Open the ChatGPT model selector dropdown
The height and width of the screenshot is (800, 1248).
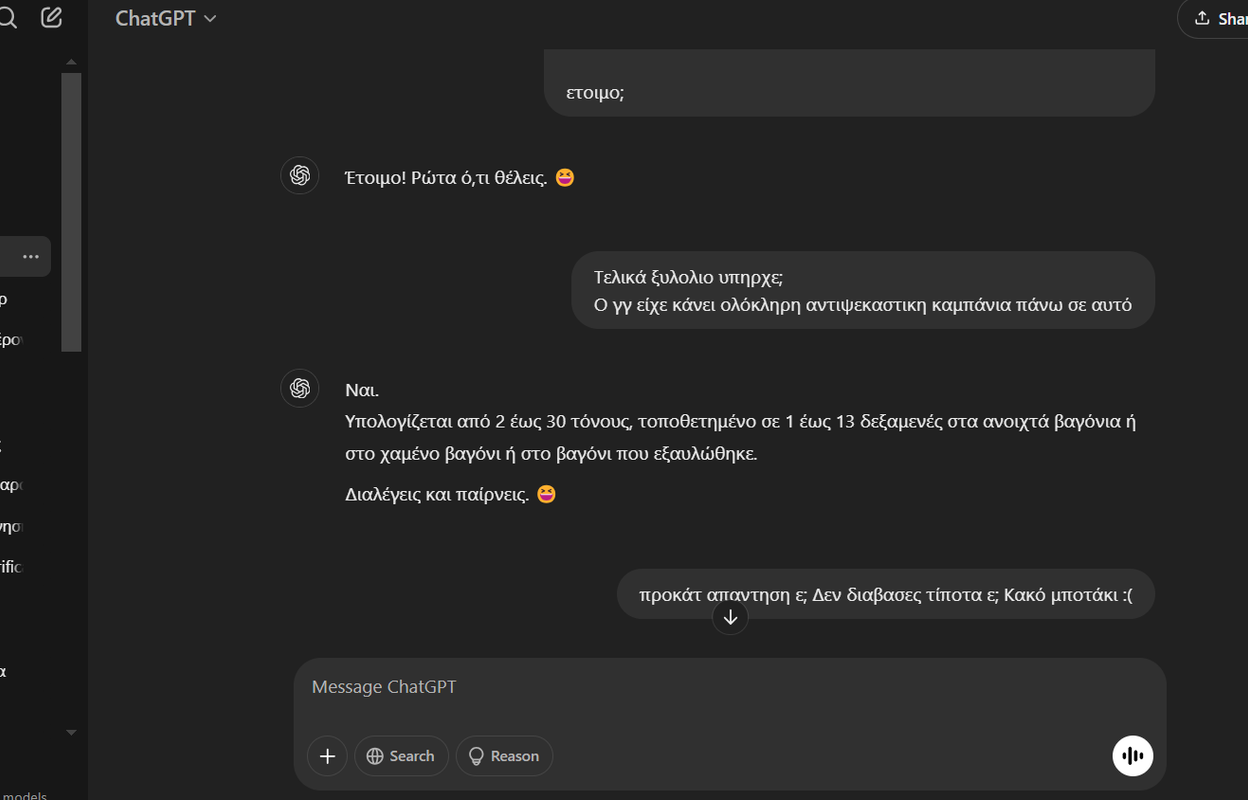(166, 18)
